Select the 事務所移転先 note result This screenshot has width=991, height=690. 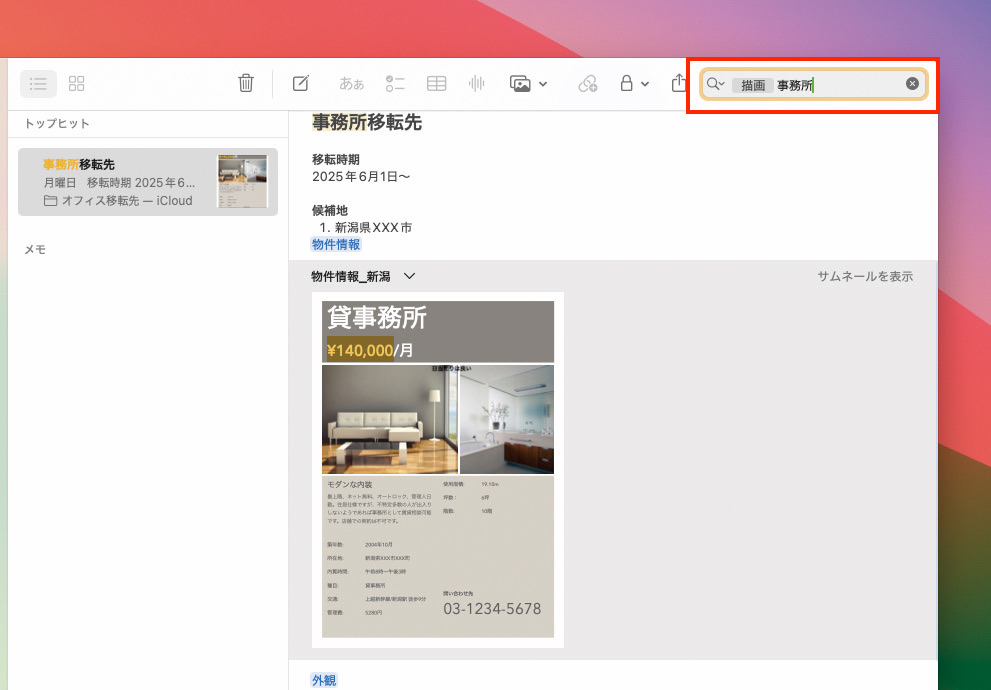click(x=148, y=182)
